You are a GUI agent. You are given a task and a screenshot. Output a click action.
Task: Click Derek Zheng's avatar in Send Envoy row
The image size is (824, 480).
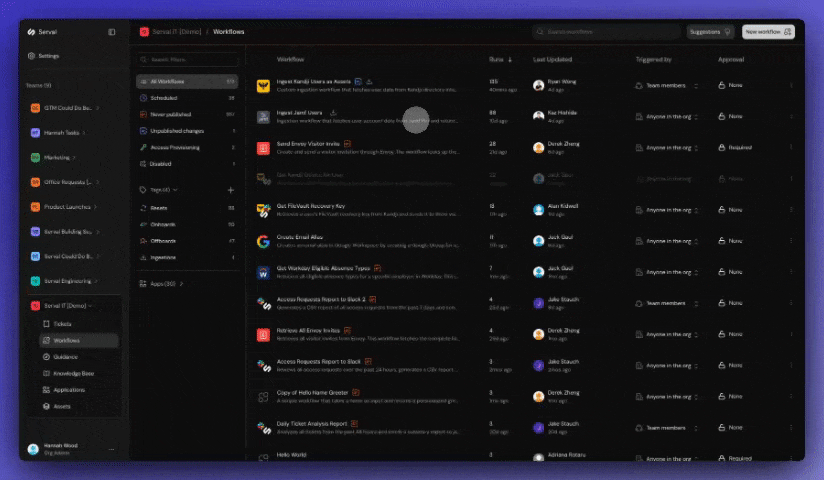pos(538,148)
